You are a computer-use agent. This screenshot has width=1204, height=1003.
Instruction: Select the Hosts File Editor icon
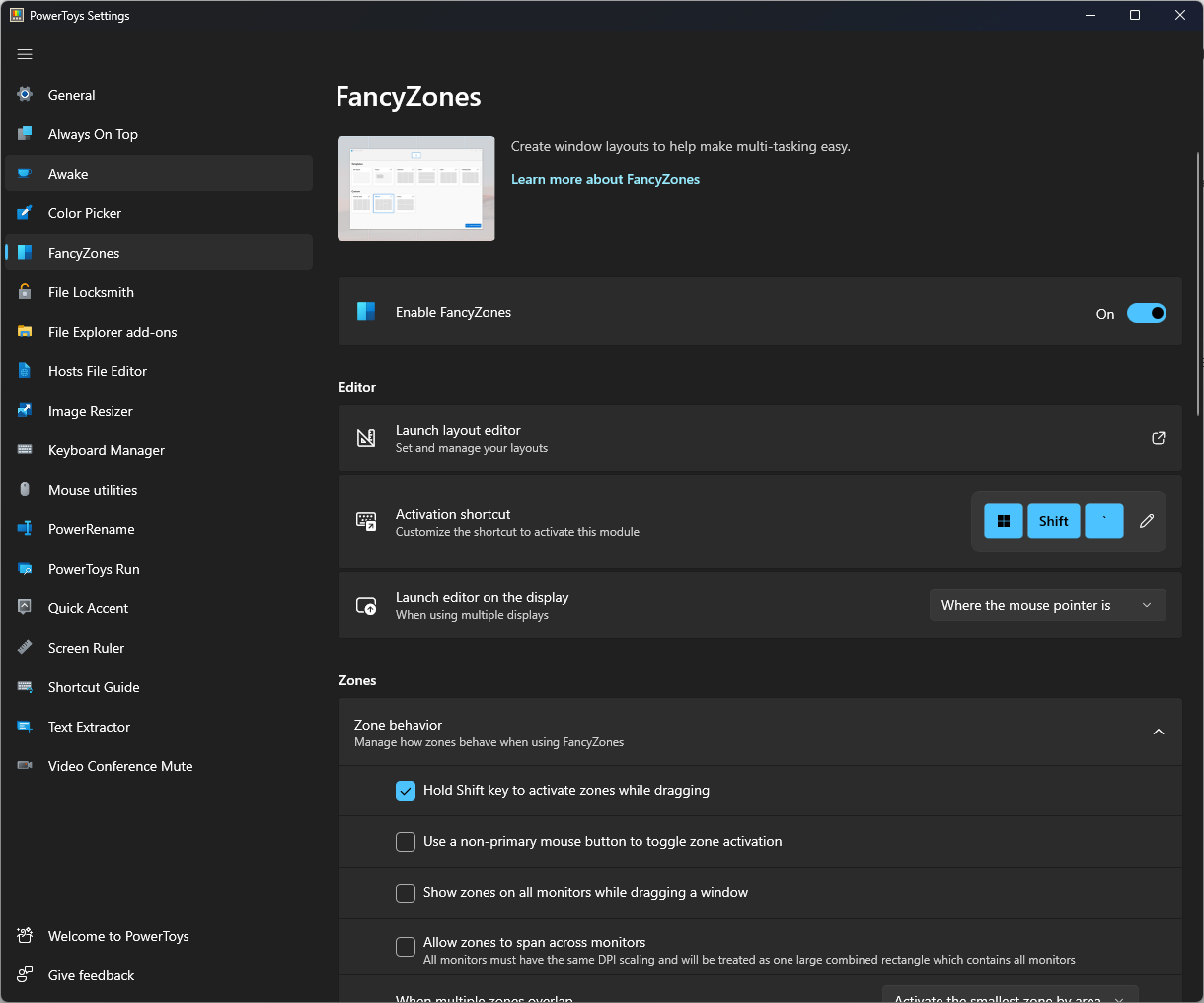pyautogui.click(x=23, y=370)
